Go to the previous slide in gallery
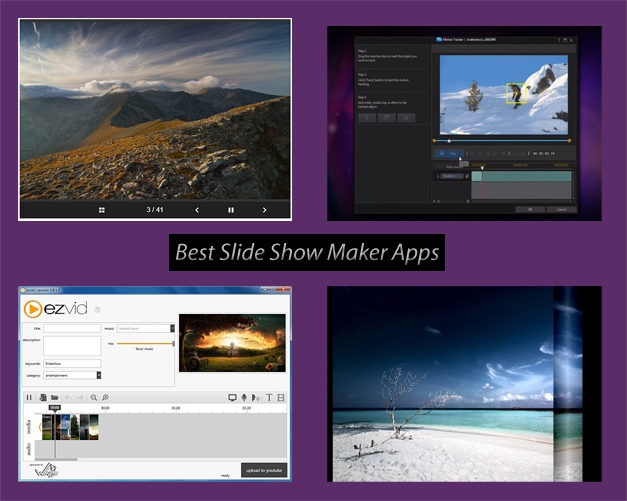 (x=197, y=210)
